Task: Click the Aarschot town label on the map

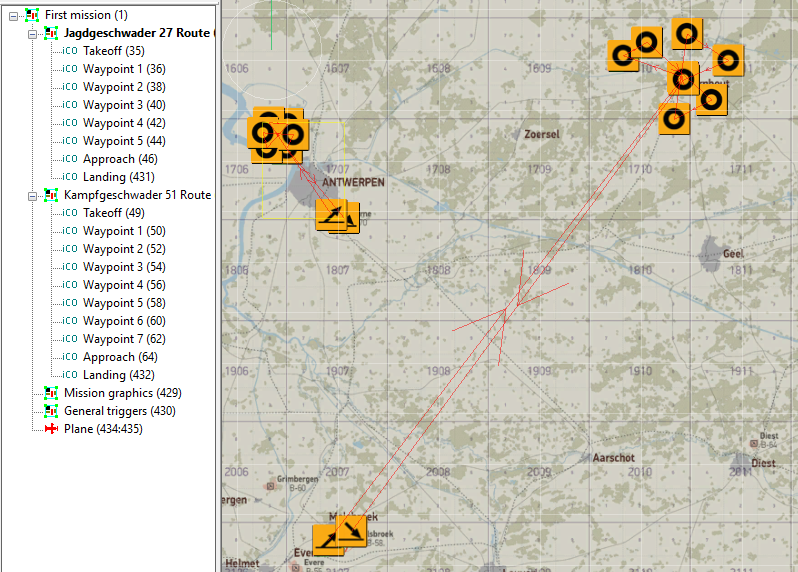Action: tap(613, 458)
